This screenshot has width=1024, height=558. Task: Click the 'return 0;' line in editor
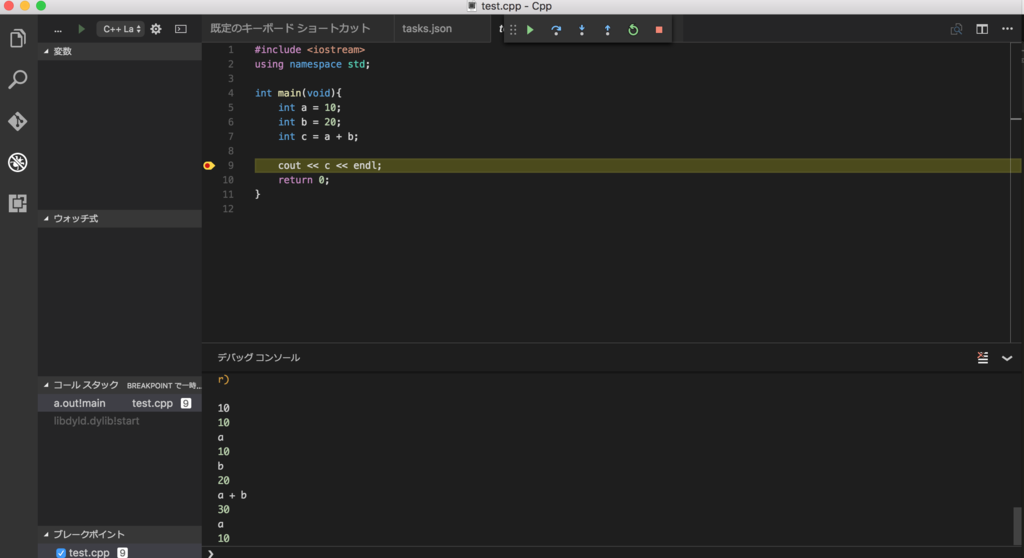pos(304,180)
